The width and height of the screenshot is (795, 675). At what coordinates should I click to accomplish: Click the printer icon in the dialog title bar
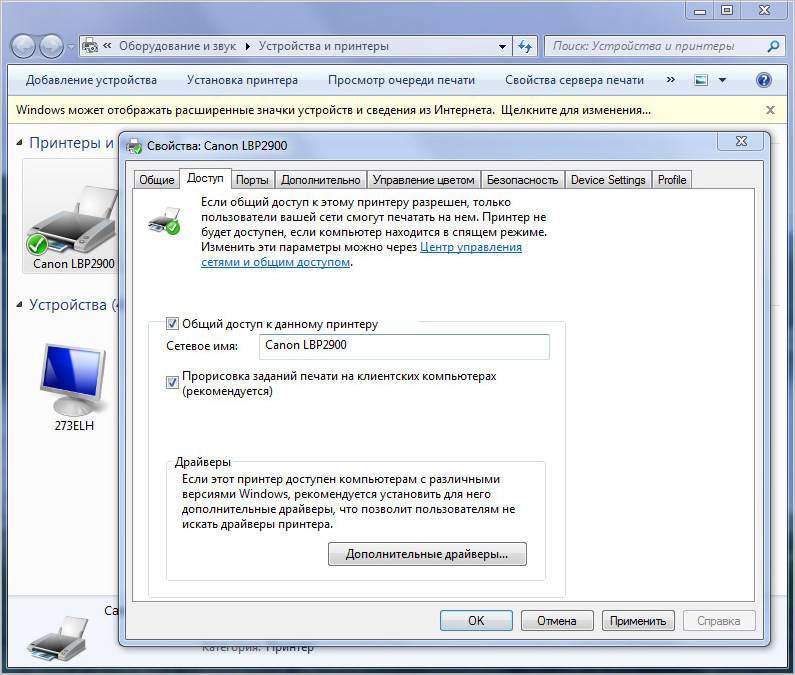pos(134,146)
